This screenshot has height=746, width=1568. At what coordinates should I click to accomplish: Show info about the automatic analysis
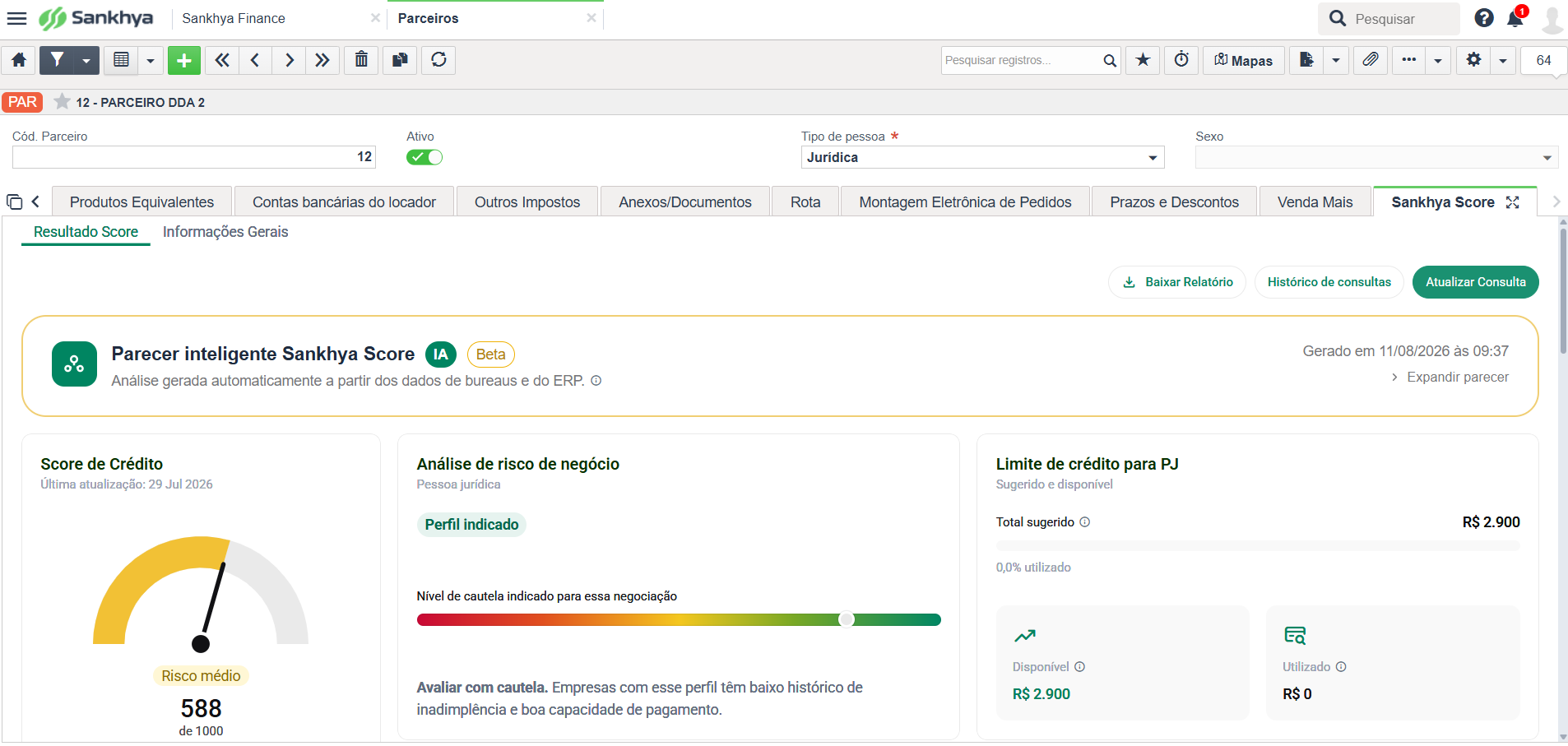point(596,381)
